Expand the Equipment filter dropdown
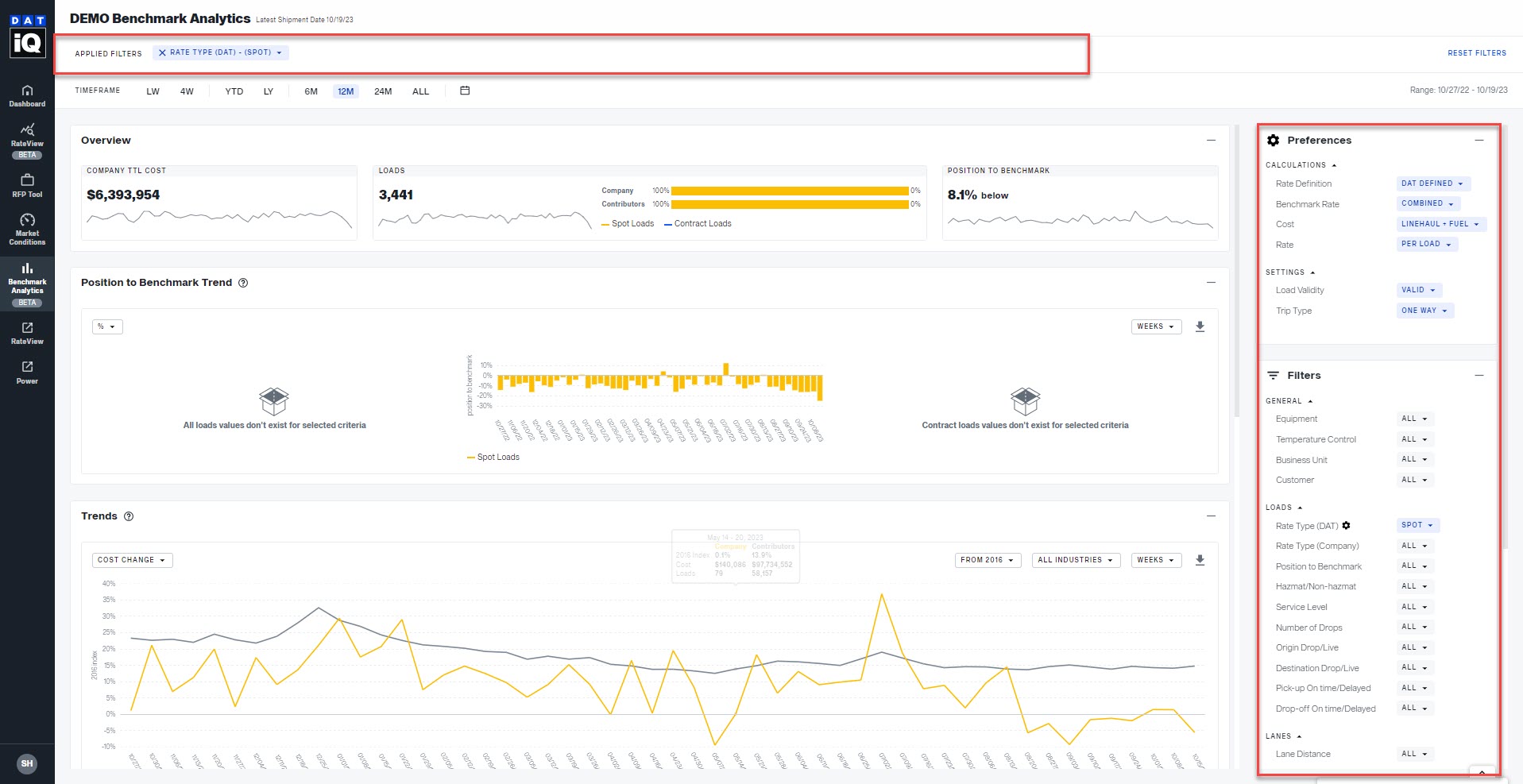 coord(1413,419)
